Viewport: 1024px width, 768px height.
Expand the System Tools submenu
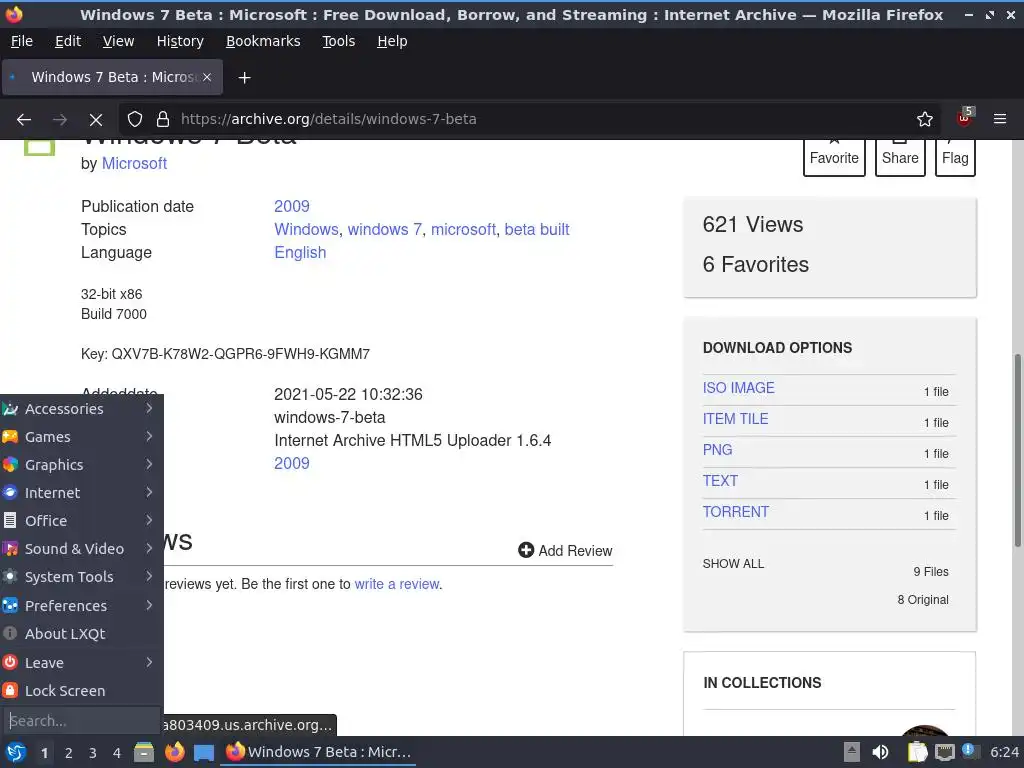(82, 577)
